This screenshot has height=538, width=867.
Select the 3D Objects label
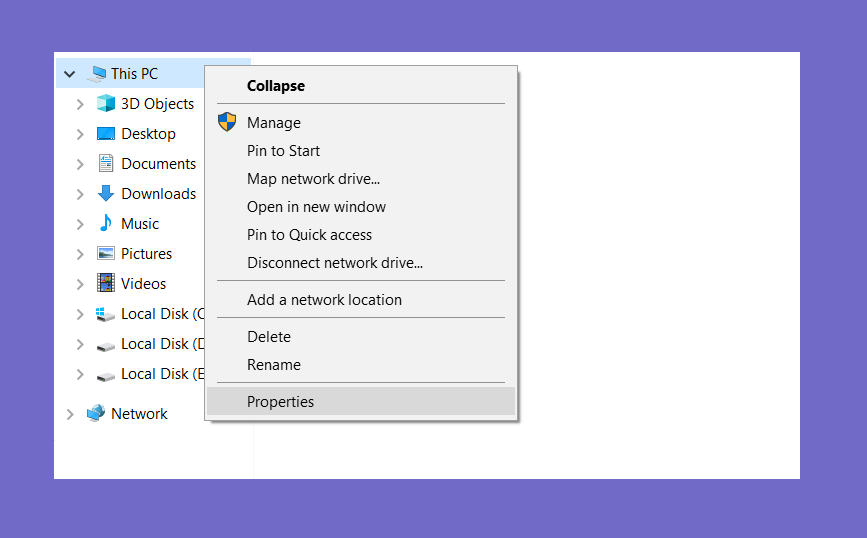(158, 104)
